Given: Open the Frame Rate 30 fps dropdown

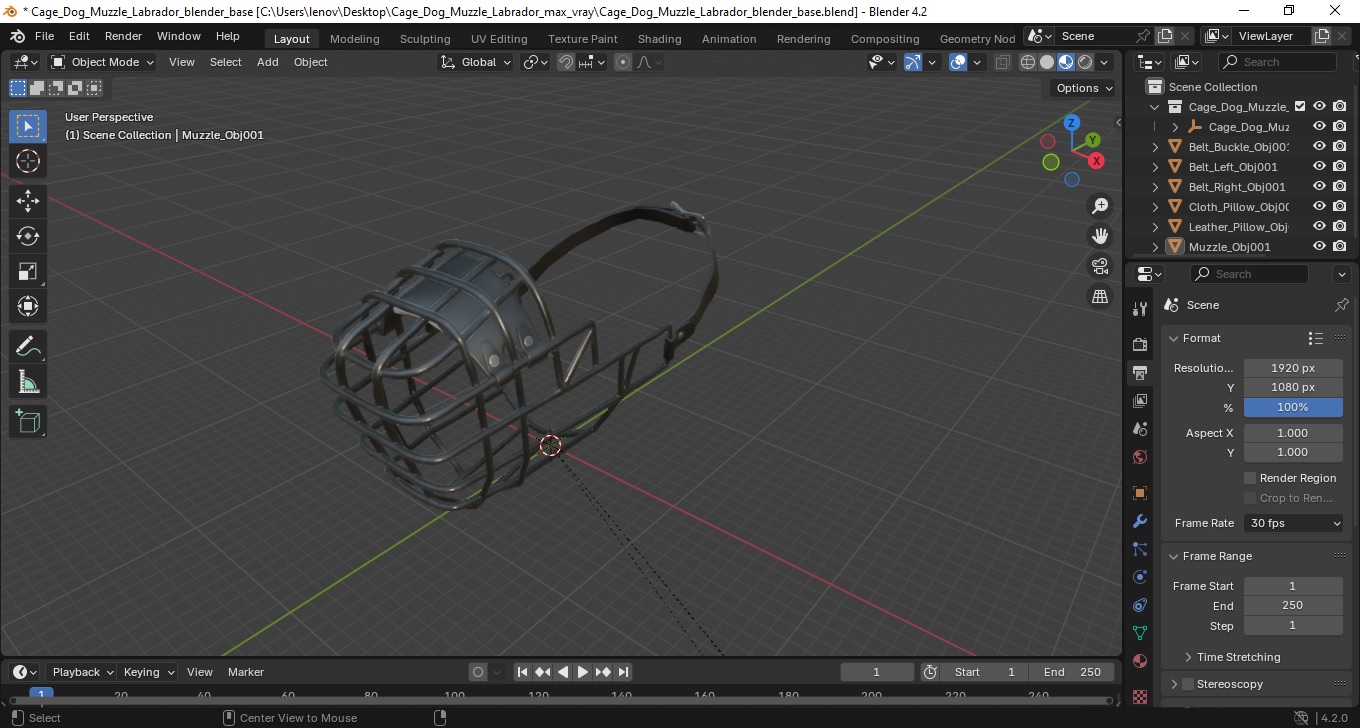Looking at the screenshot, I should tap(1294, 523).
